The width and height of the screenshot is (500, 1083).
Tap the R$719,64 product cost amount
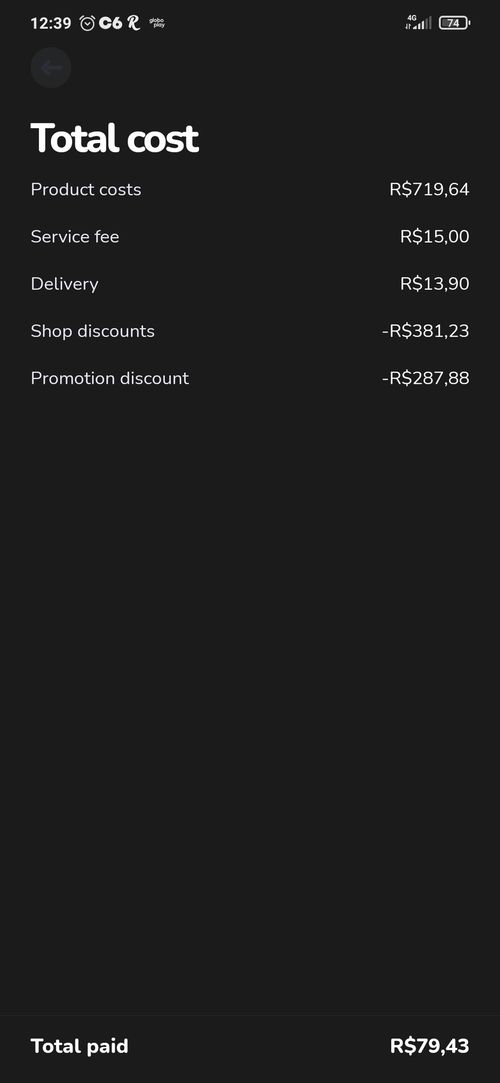[x=429, y=189]
